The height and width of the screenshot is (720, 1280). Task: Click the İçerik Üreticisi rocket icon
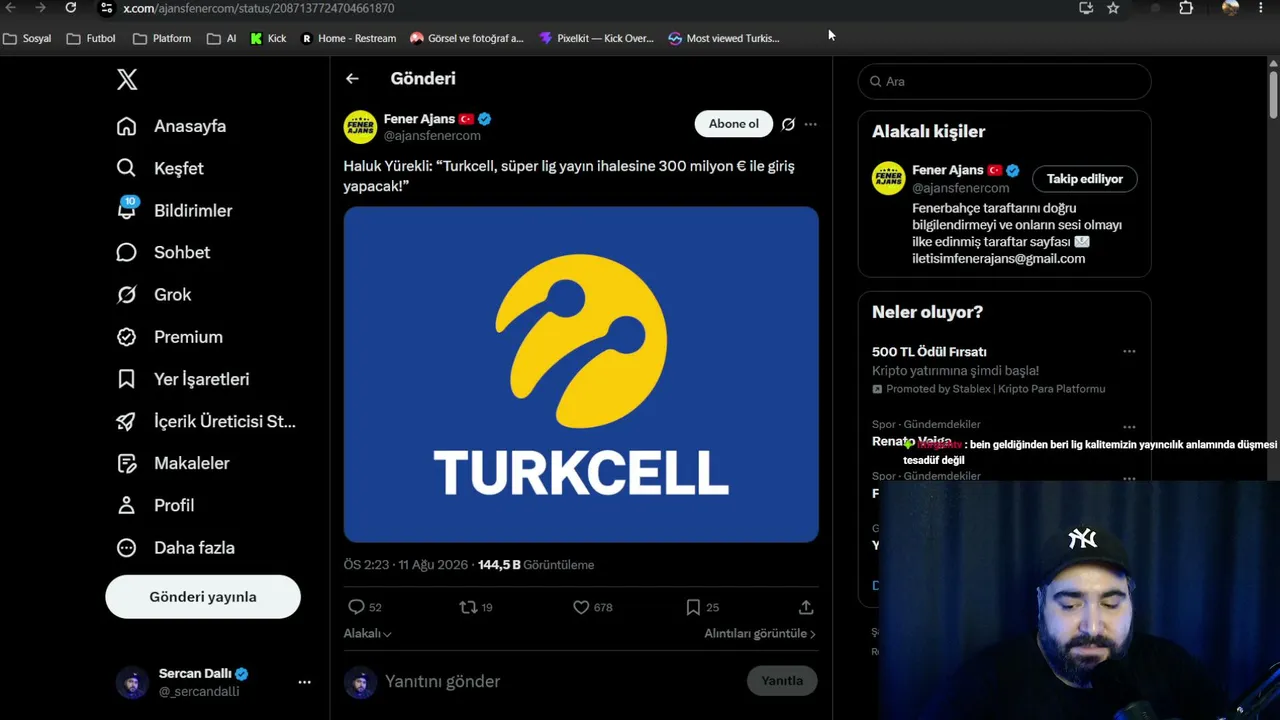[126, 421]
